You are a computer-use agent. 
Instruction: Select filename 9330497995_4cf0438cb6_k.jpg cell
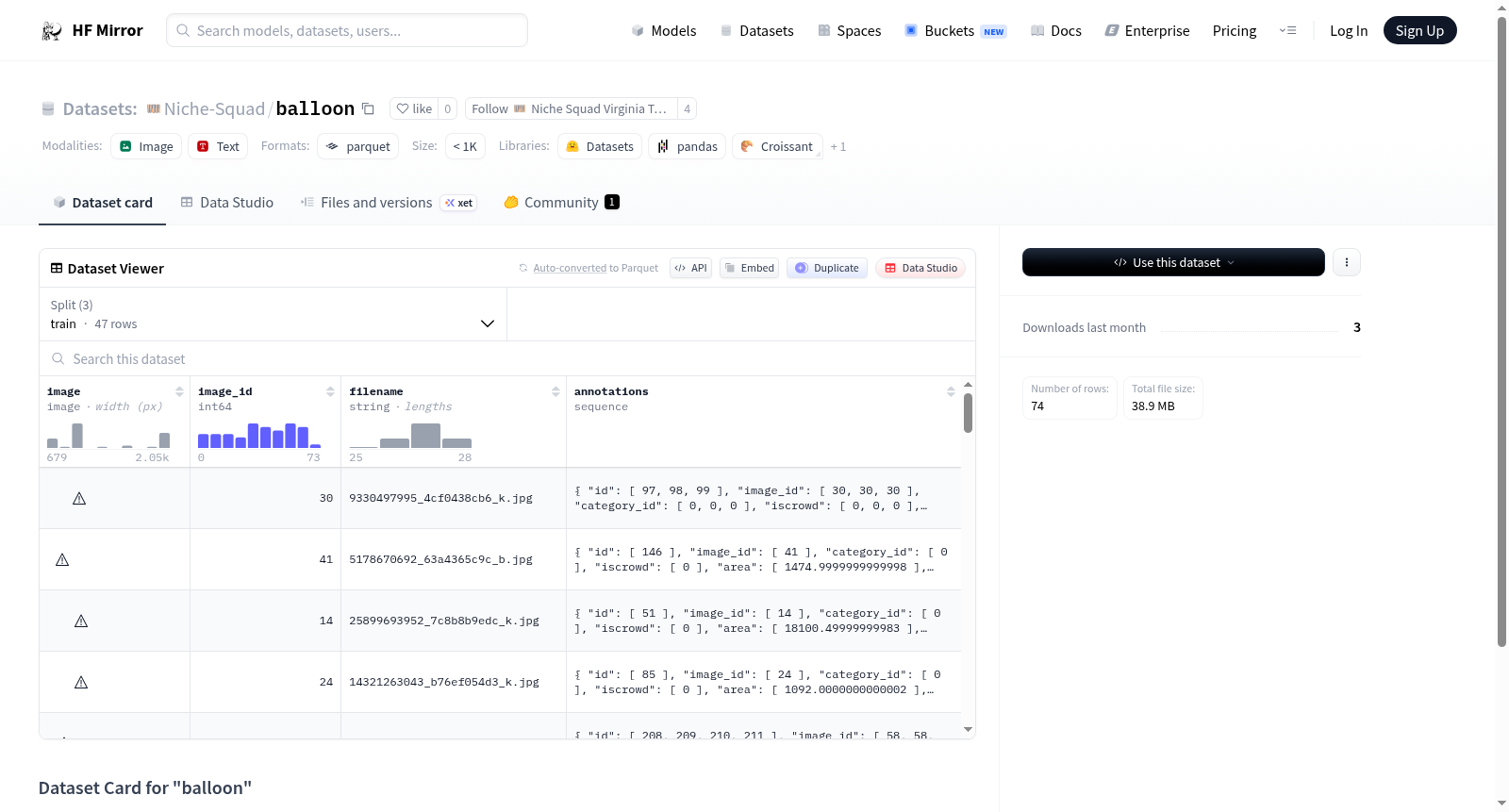453,498
